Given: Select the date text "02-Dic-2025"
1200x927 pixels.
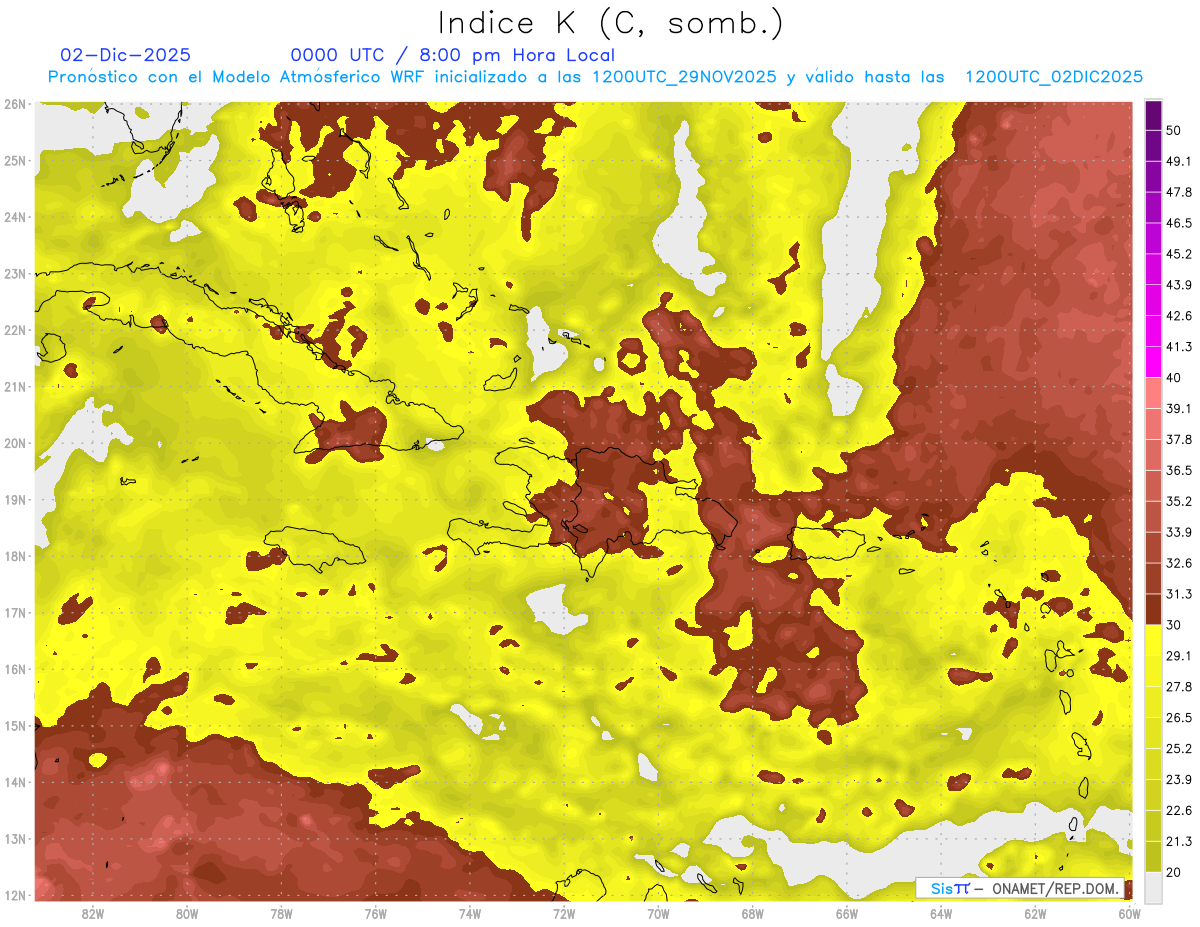Looking at the screenshot, I should 126,55.
